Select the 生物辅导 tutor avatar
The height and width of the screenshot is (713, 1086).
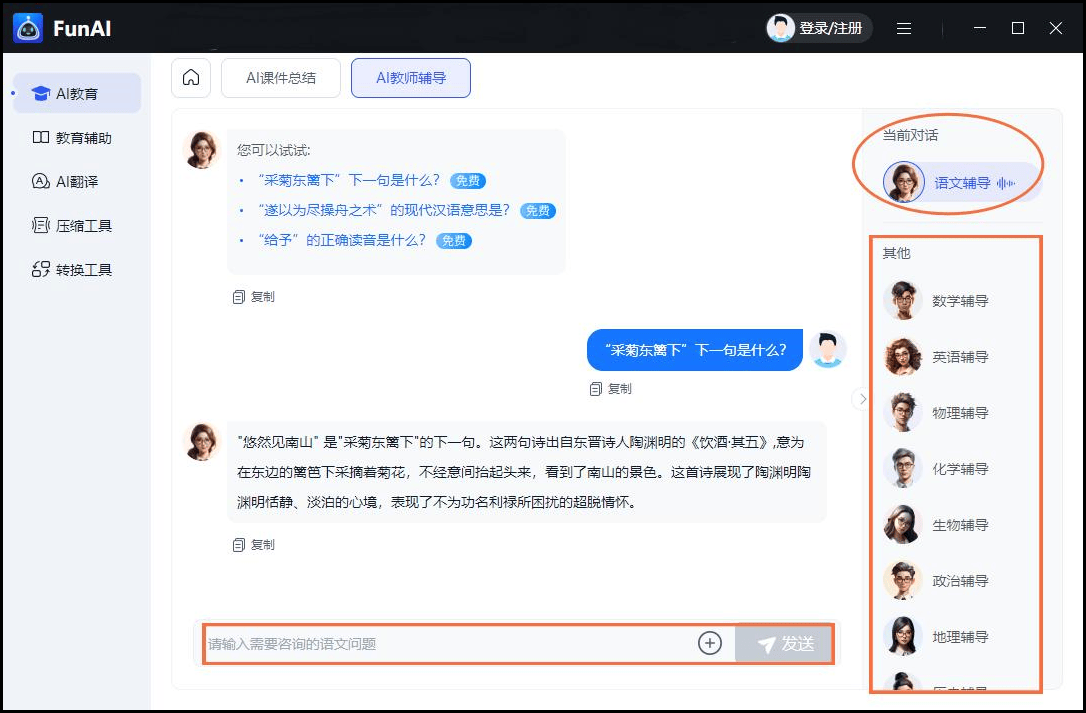902,525
